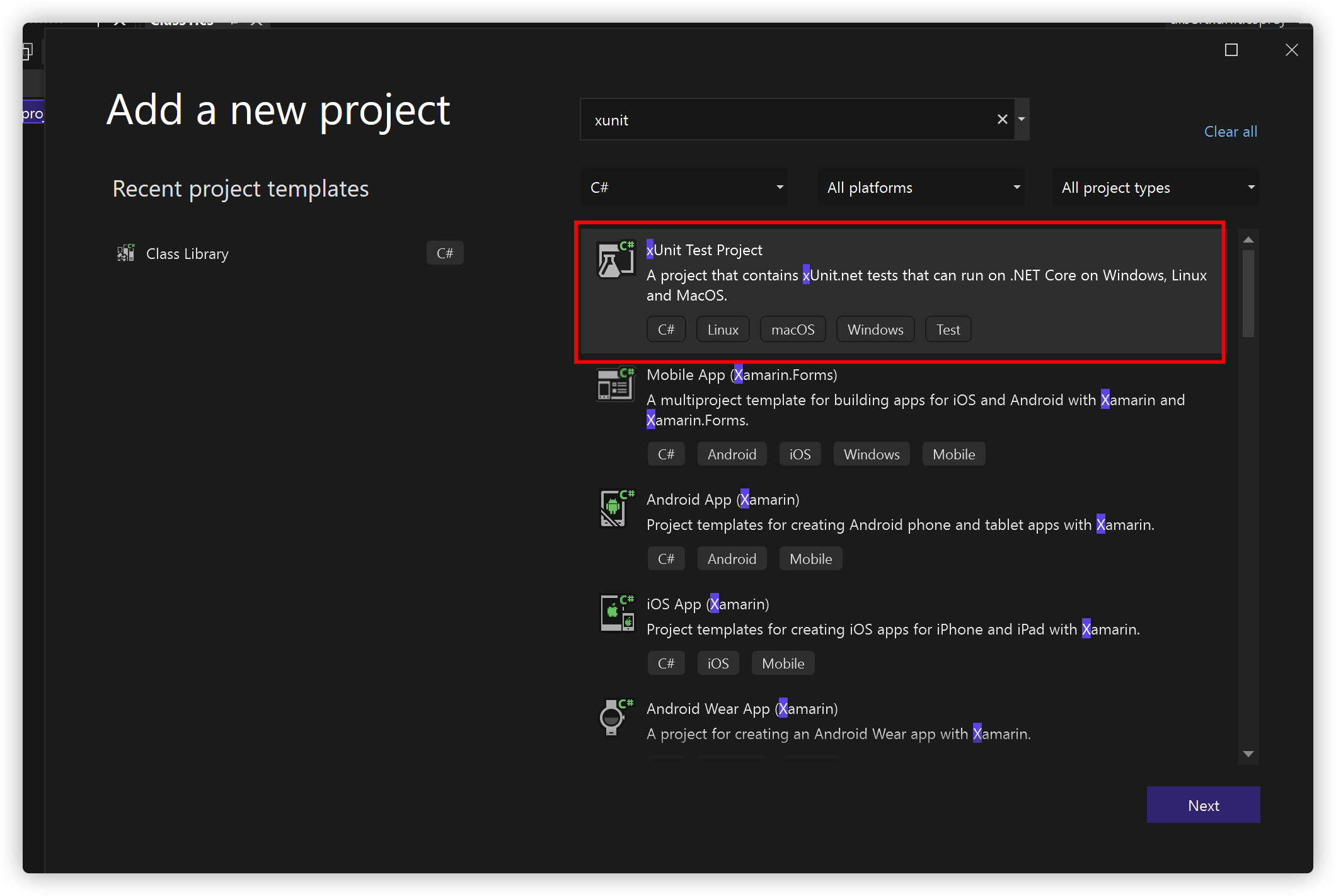1336x896 pixels.
Task: Click the Mobile tag on iOS App Xamarin
Action: [x=783, y=663]
